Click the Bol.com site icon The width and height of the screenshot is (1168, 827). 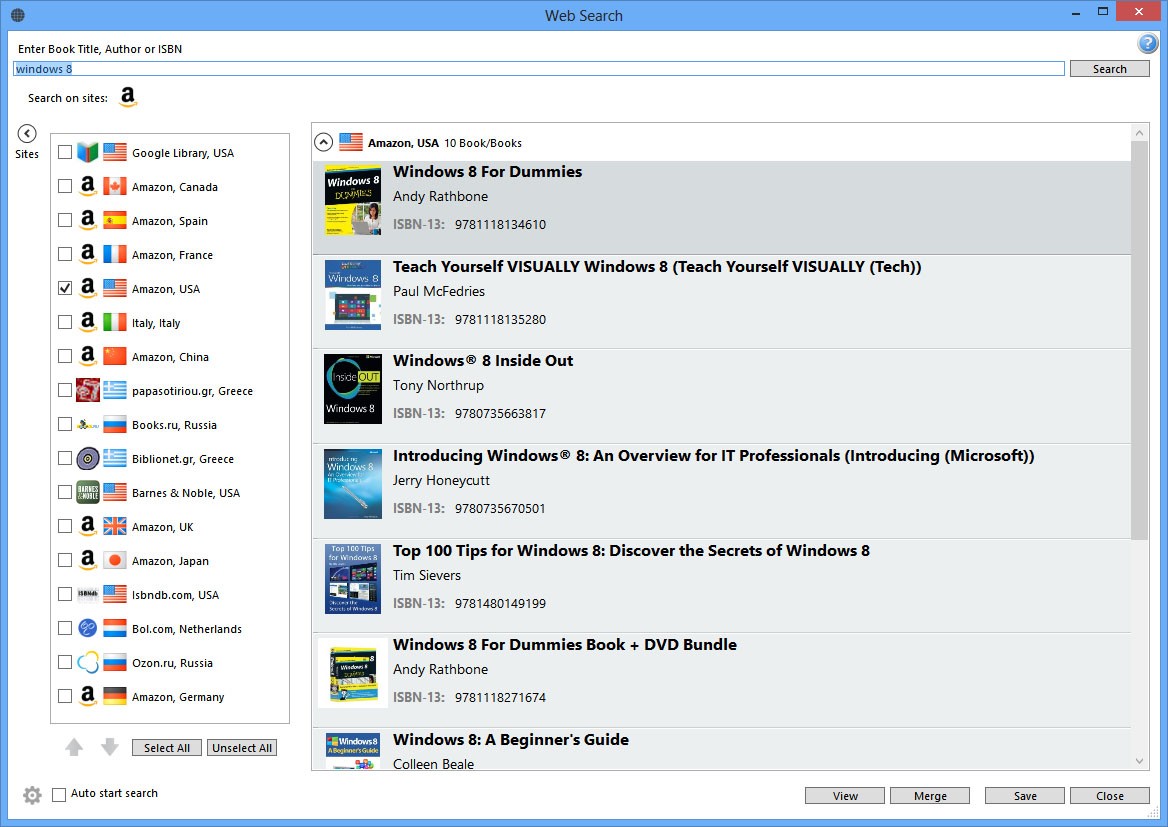88,629
